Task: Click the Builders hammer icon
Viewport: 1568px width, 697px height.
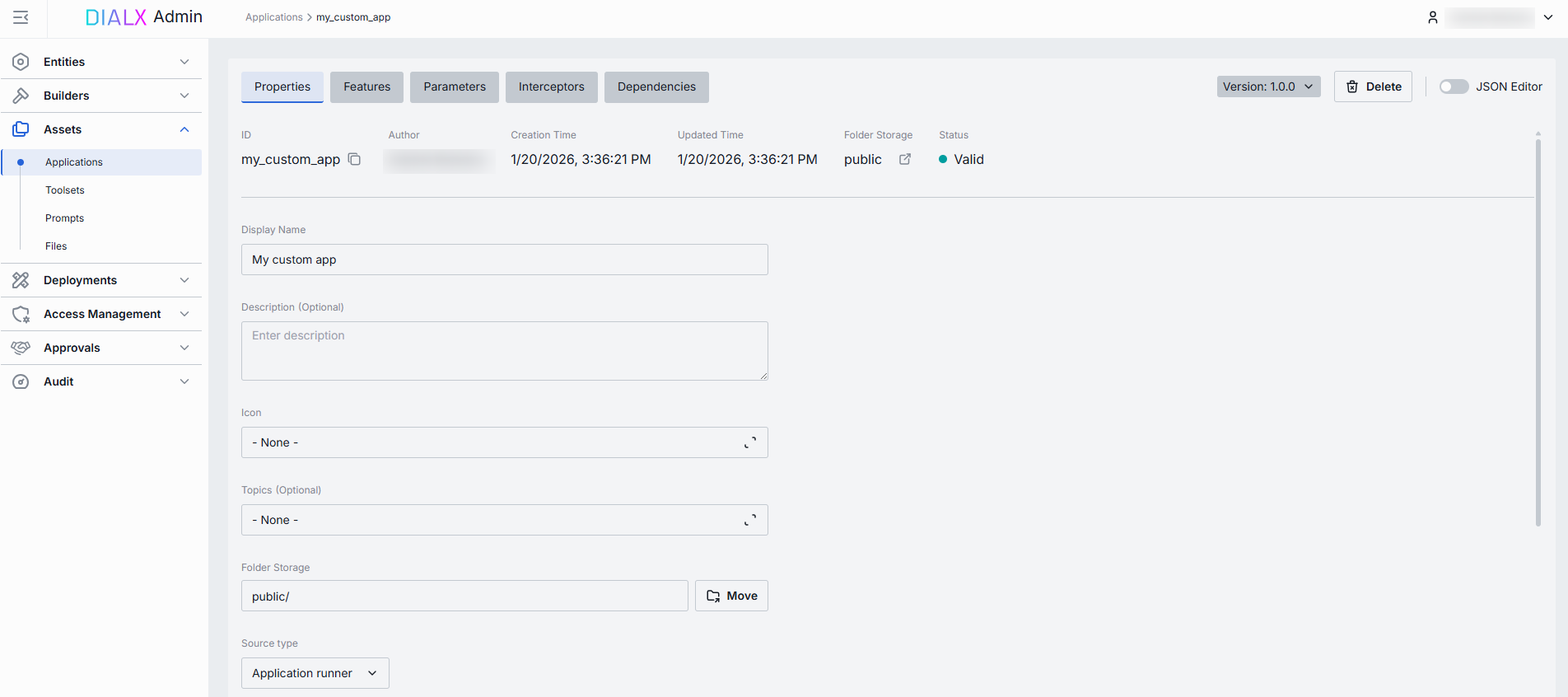Action: pyautogui.click(x=21, y=96)
